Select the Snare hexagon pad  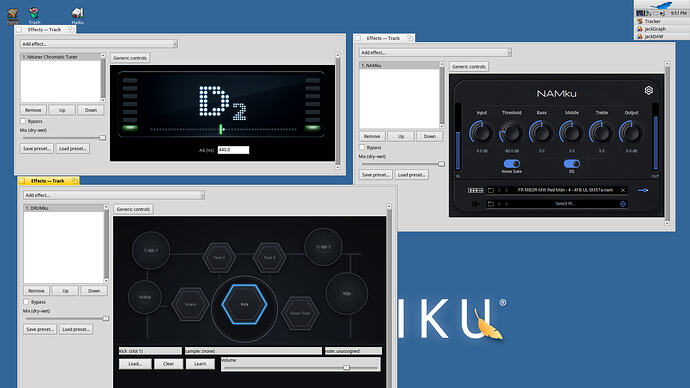tap(190, 304)
